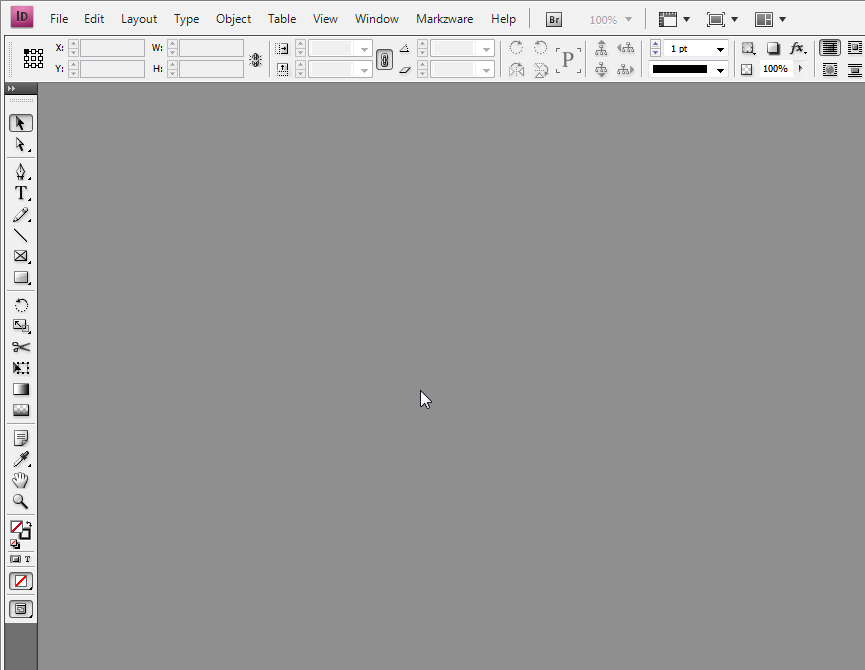Open the File menu
This screenshot has height=670, width=865.
[x=59, y=19]
